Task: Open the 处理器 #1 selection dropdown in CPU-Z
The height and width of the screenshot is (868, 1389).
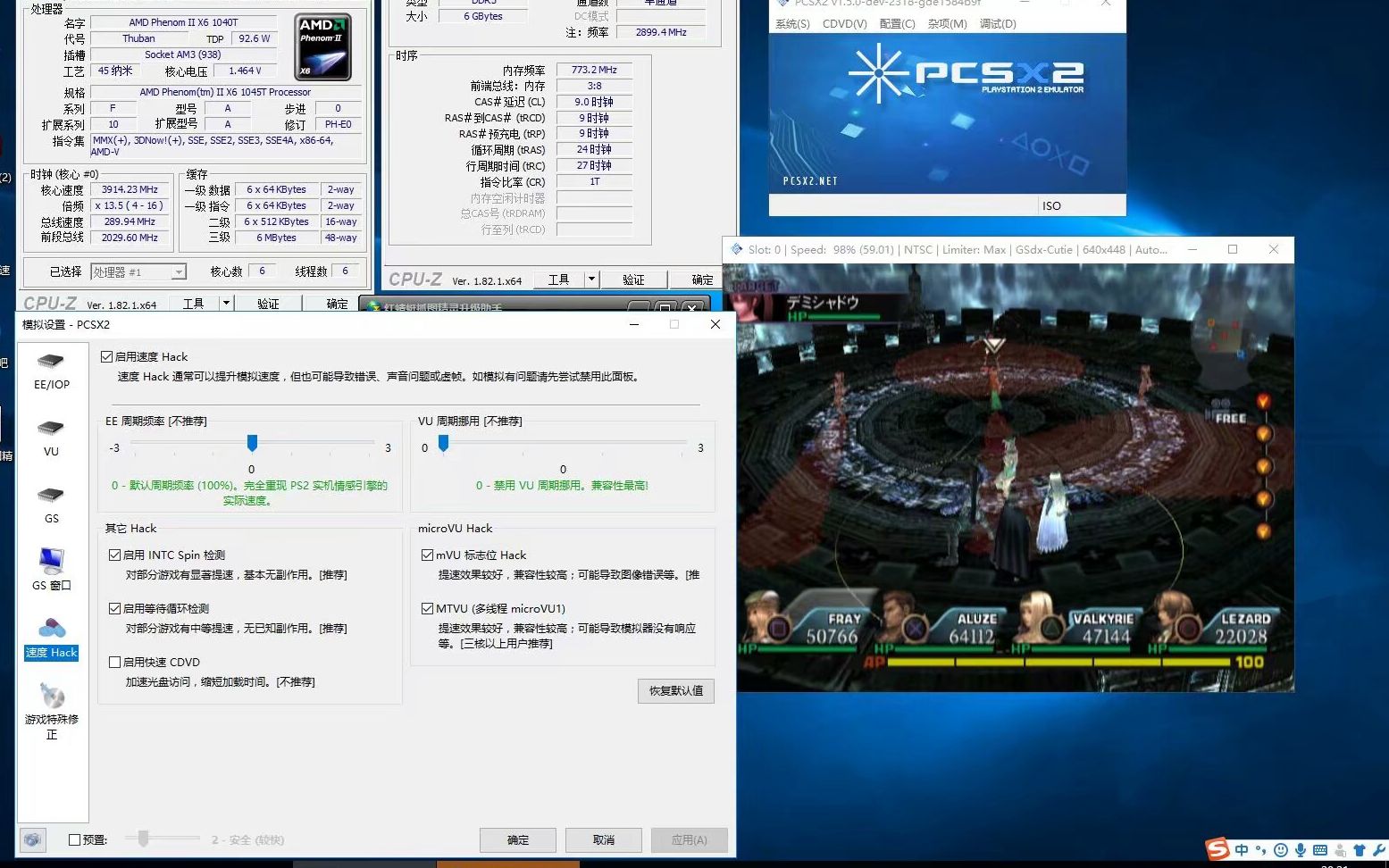Action: (x=138, y=271)
